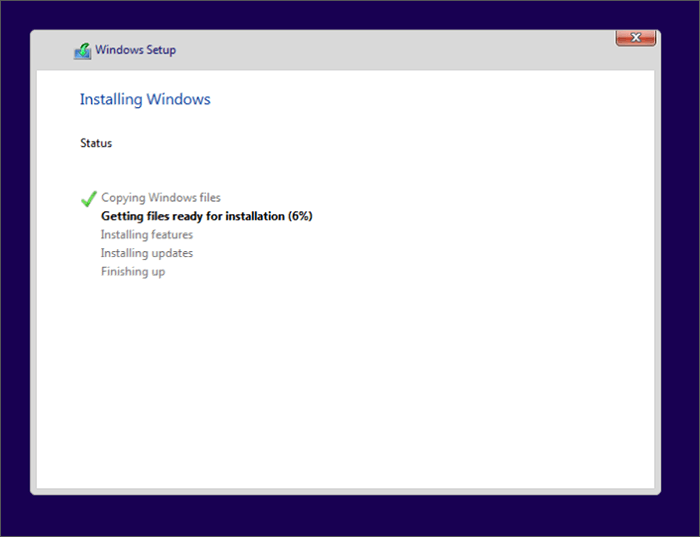700x537 pixels.
Task: Click the Installing updates step
Action: point(147,253)
